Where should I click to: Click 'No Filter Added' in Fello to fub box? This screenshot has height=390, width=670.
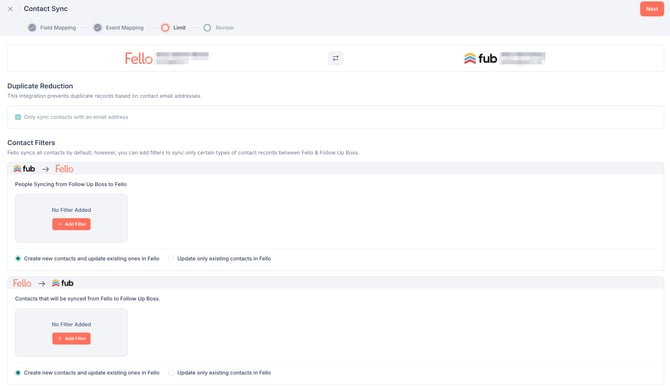click(x=71, y=325)
